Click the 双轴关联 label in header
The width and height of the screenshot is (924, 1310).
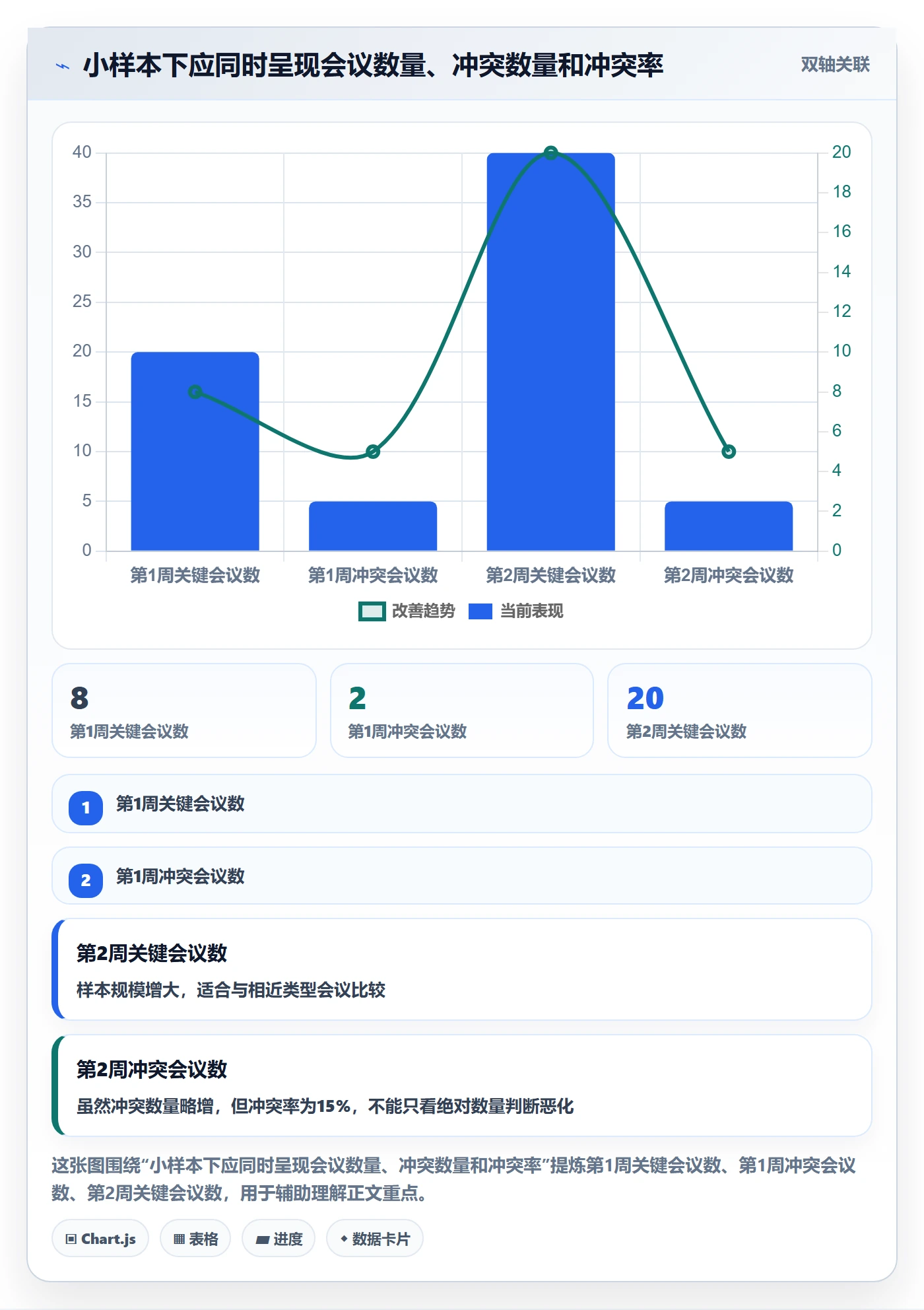(835, 65)
